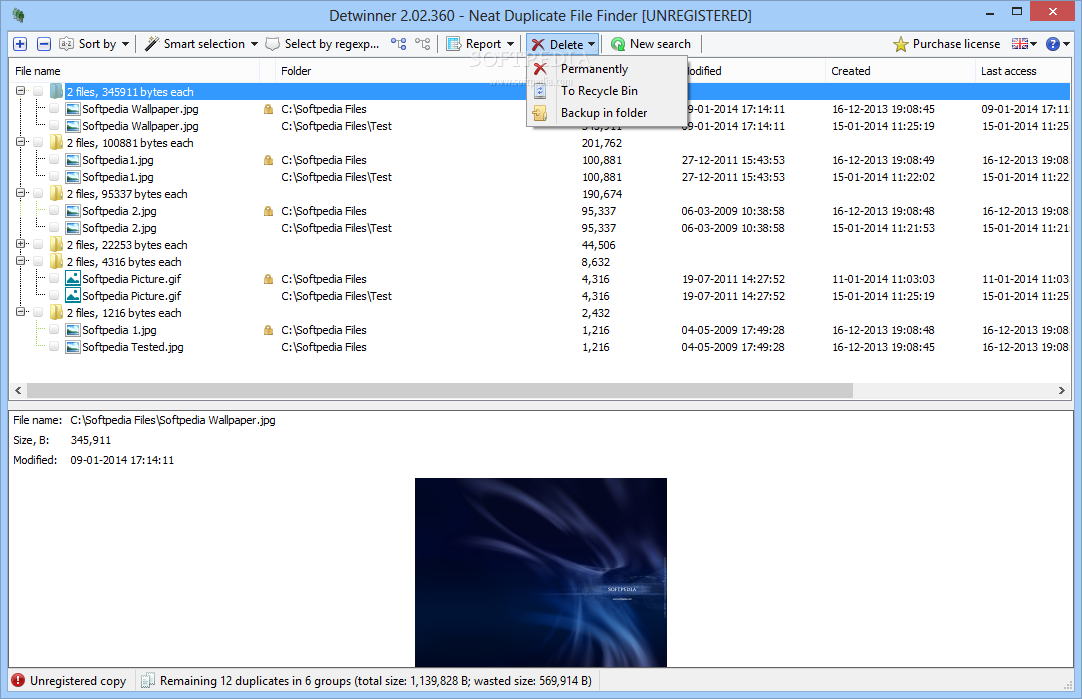The height and width of the screenshot is (699, 1082).
Task: Choose Permanently from Delete menu
Action: tap(607, 69)
